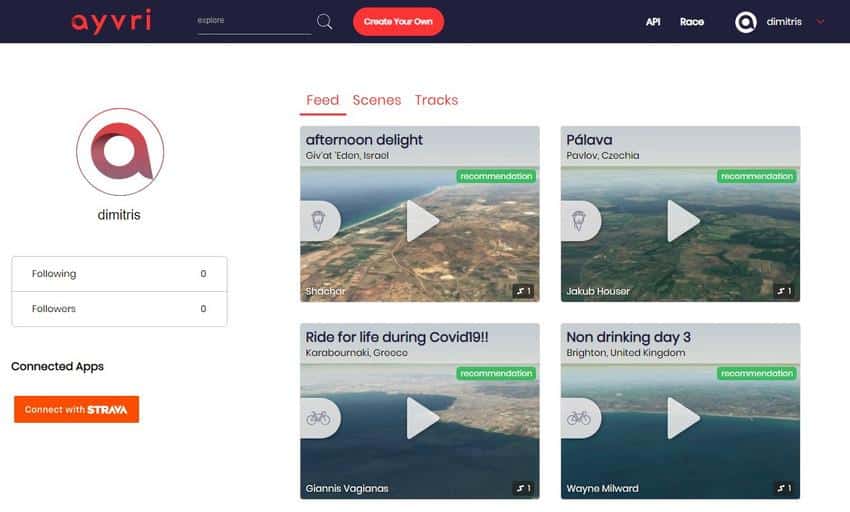Select the Feed tab
Viewport: 850px width, 512px height.
[322, 100]
